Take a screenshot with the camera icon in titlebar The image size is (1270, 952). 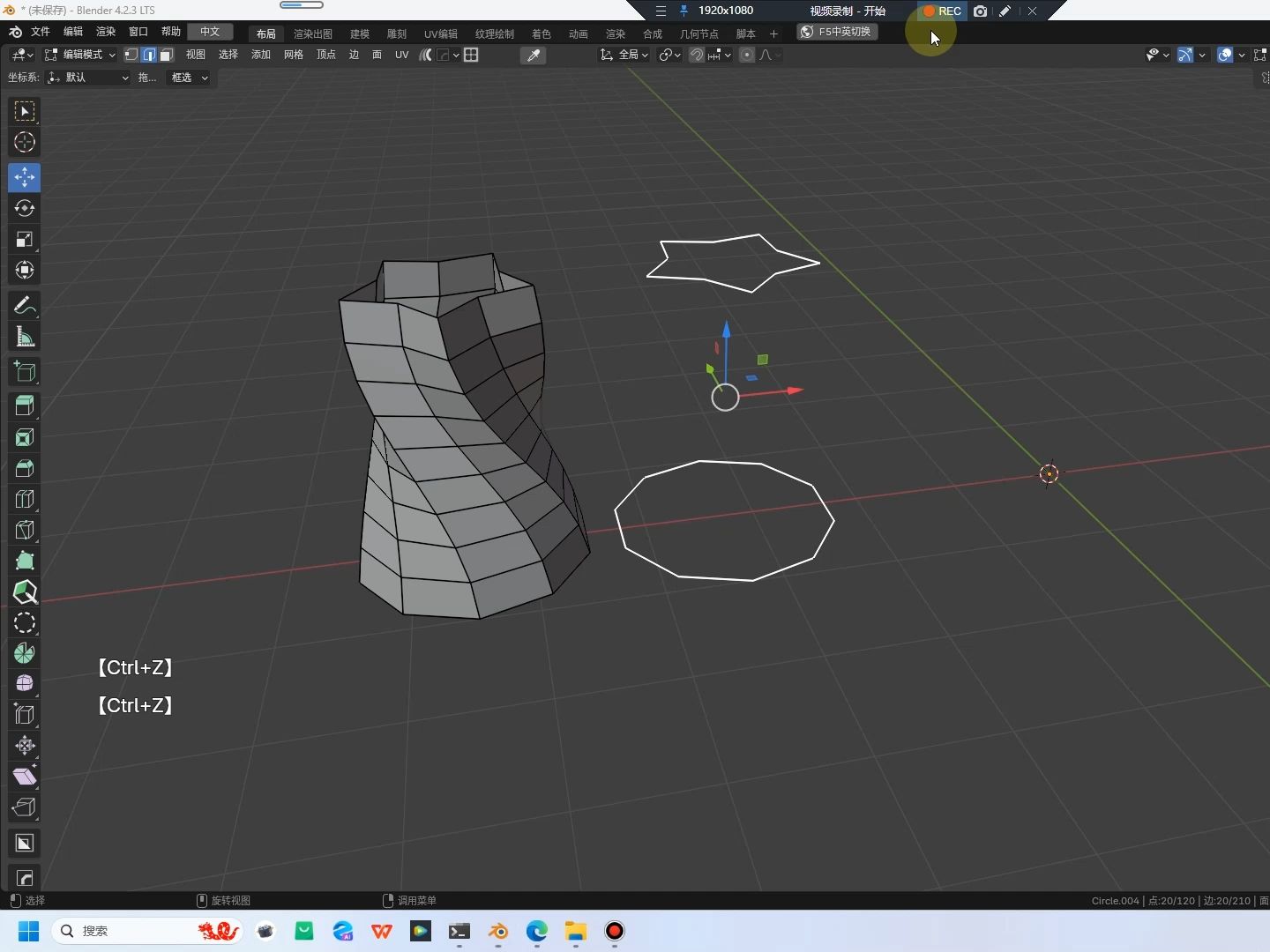point(979,11)
